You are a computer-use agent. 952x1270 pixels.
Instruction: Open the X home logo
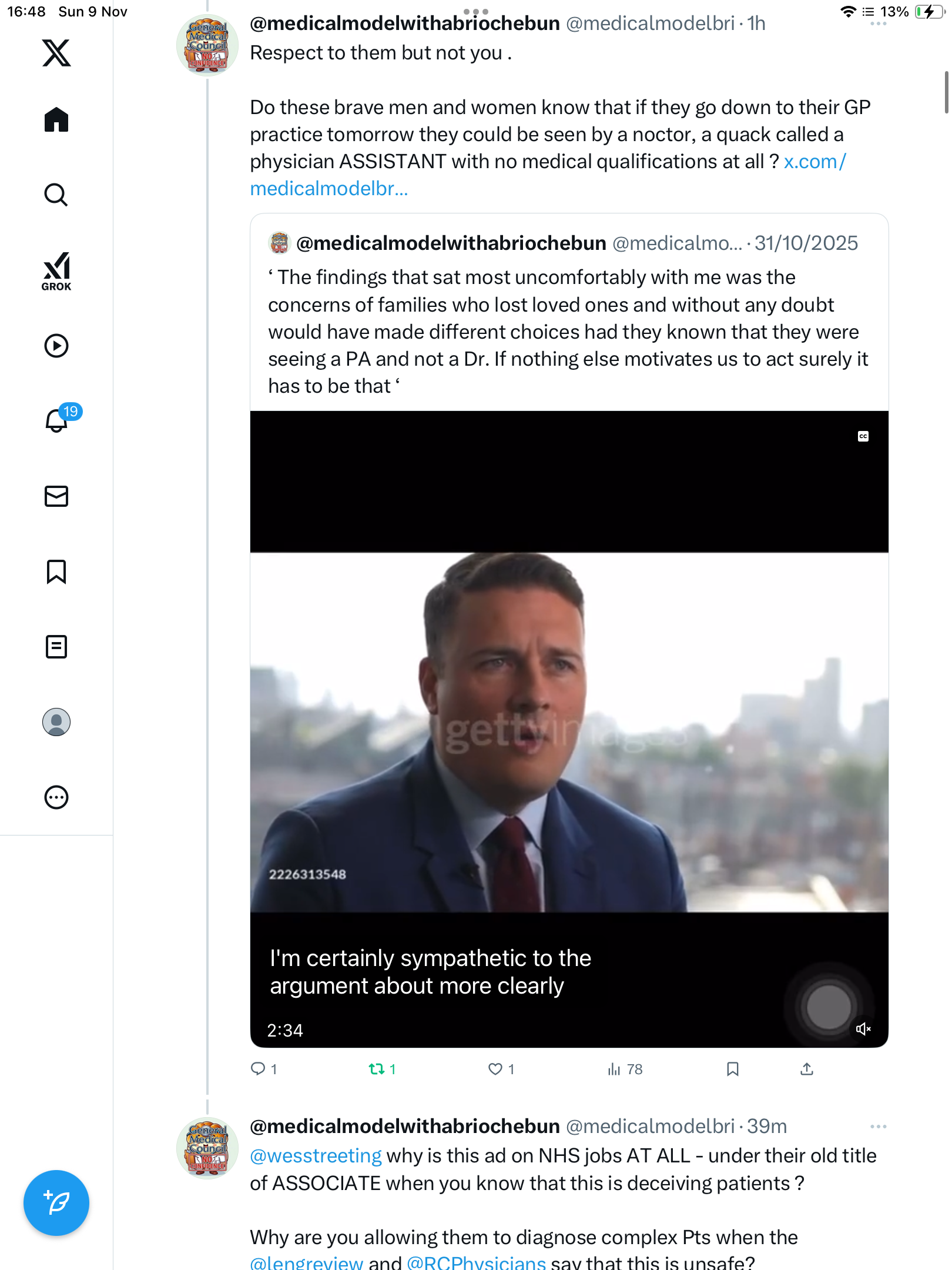[x=56, y=53]
